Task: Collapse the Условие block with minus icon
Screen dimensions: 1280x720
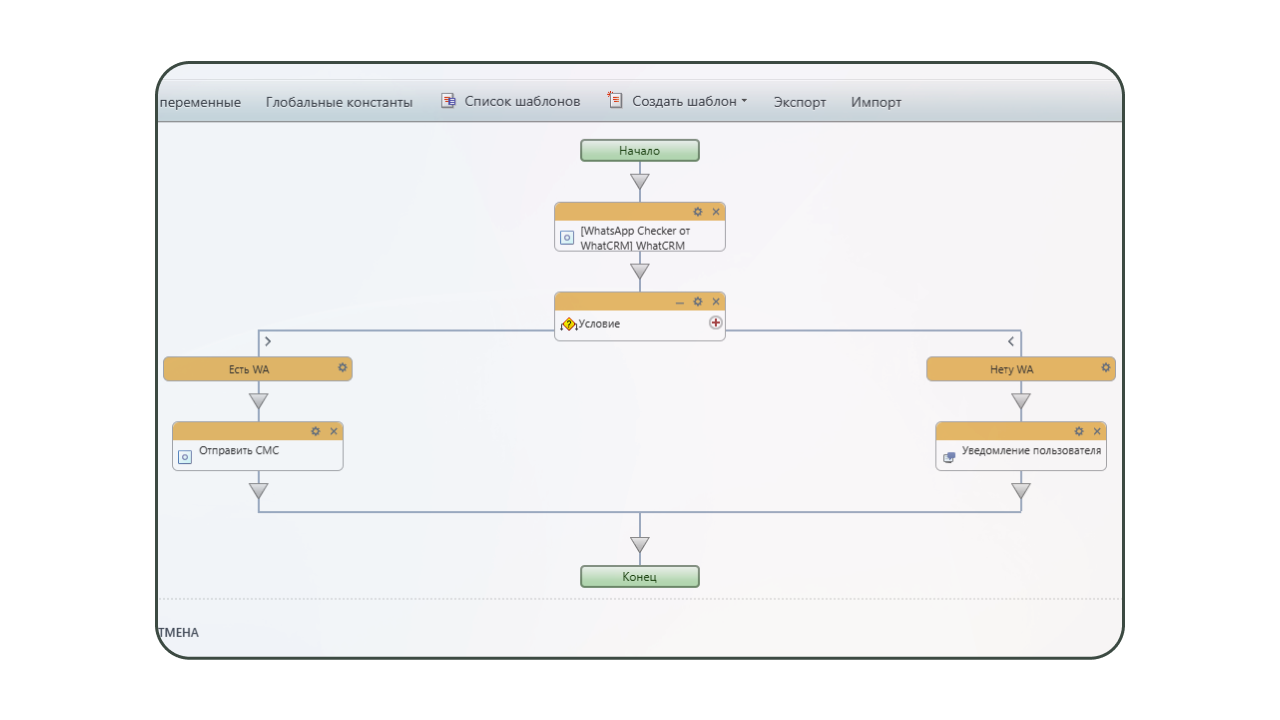Action: (x=680, y=302)
